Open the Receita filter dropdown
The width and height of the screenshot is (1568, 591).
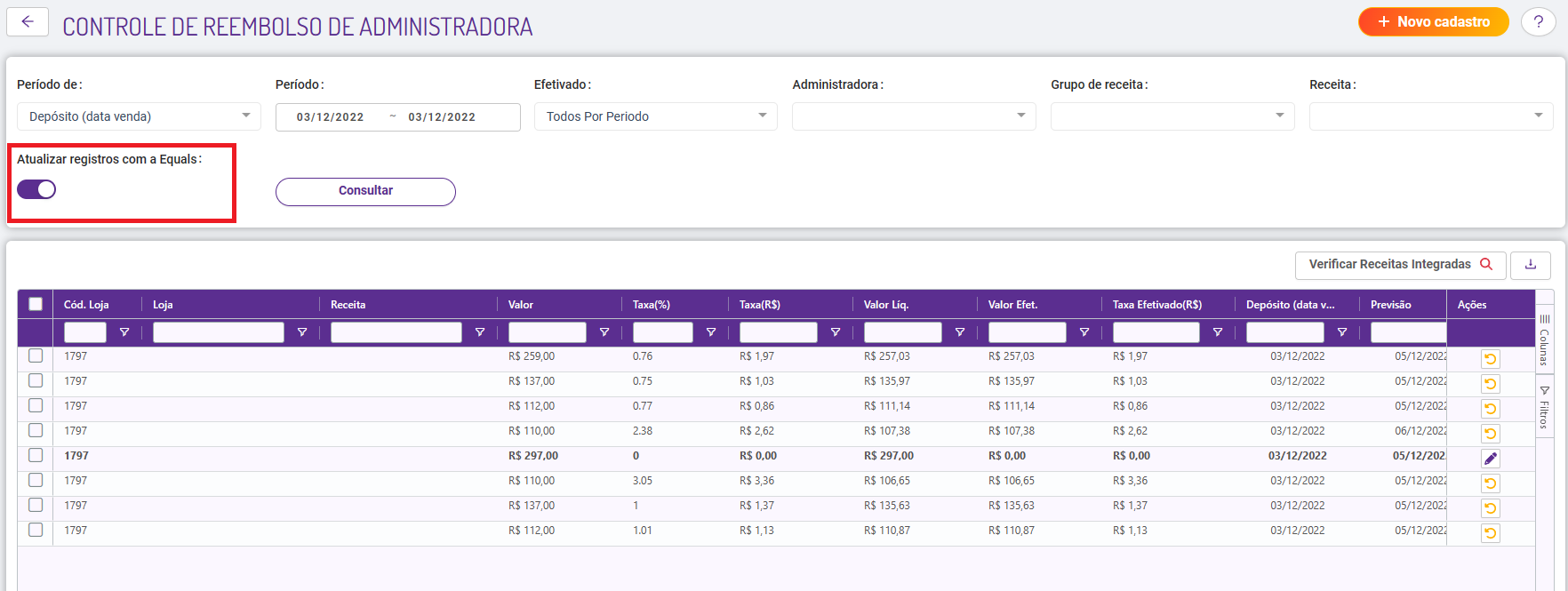1431,116
